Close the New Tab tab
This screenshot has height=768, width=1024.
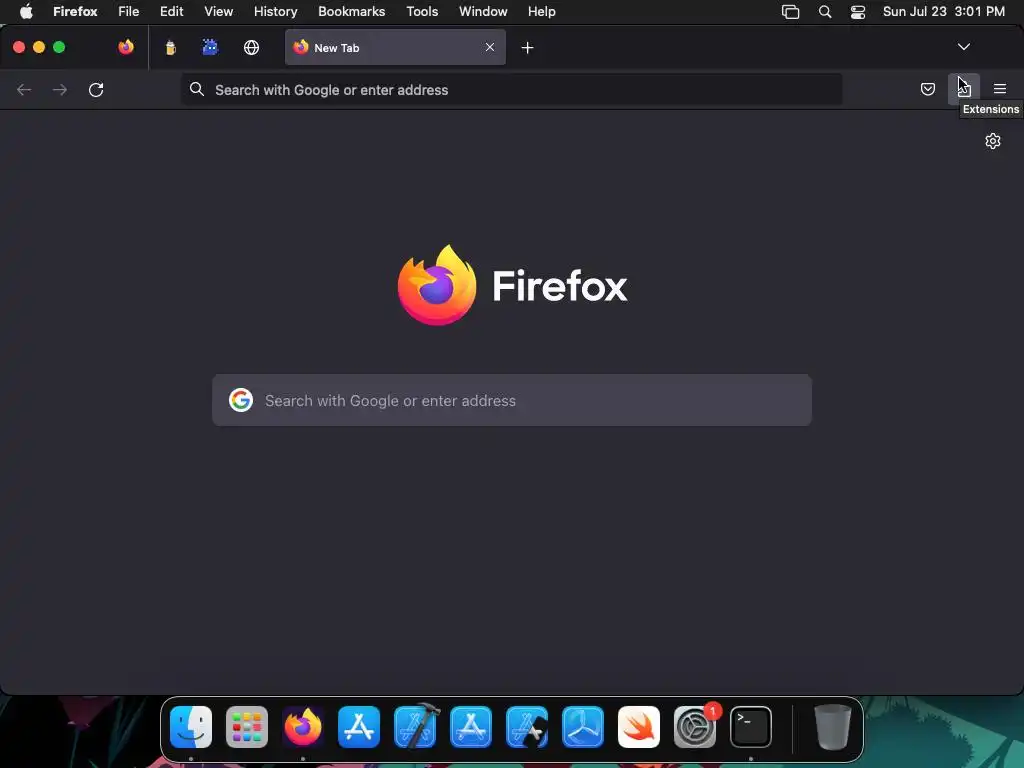[490, 47]
